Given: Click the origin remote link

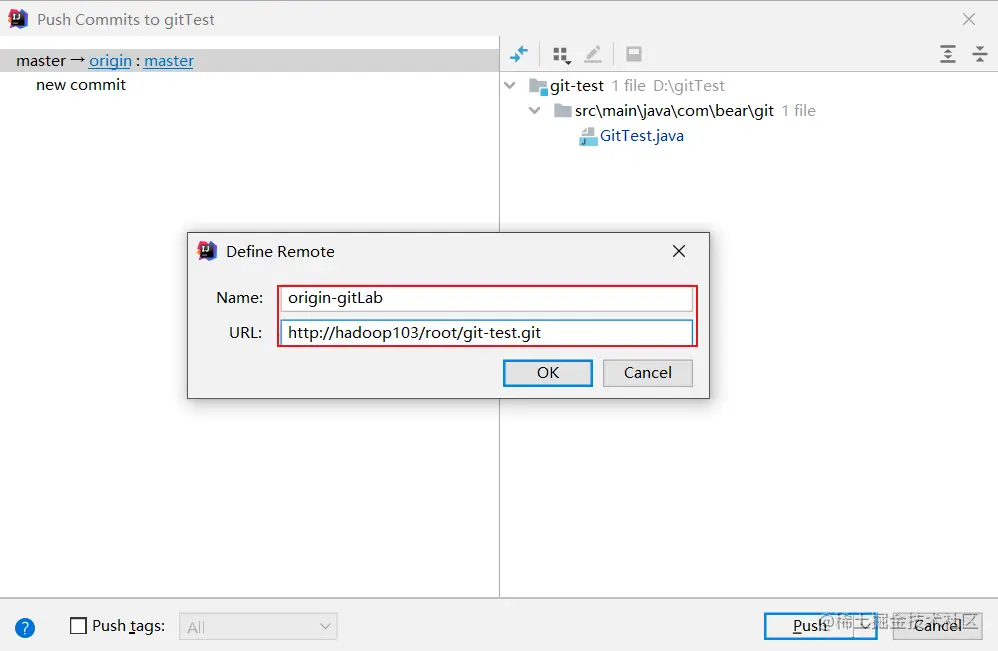Looking at the screenshot, I should coord(110,61).
